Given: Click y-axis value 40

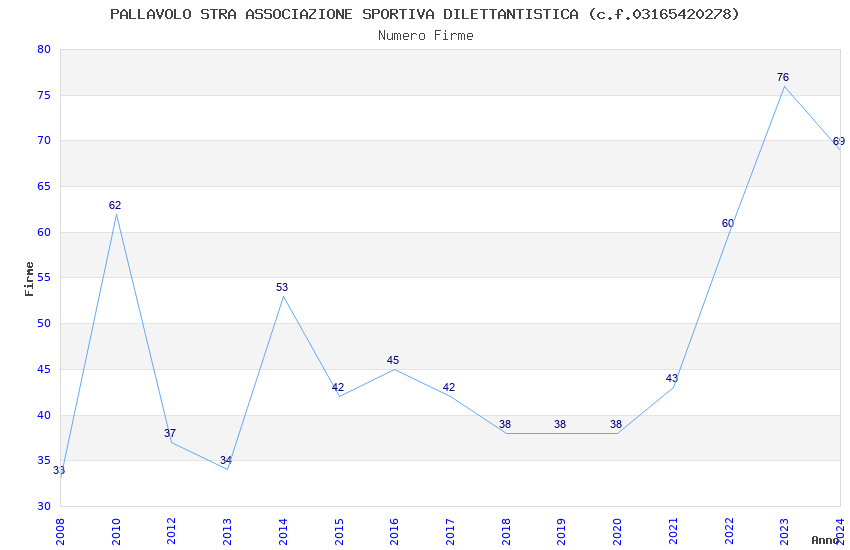Looking at the screenshot, I should pos(44,415).
